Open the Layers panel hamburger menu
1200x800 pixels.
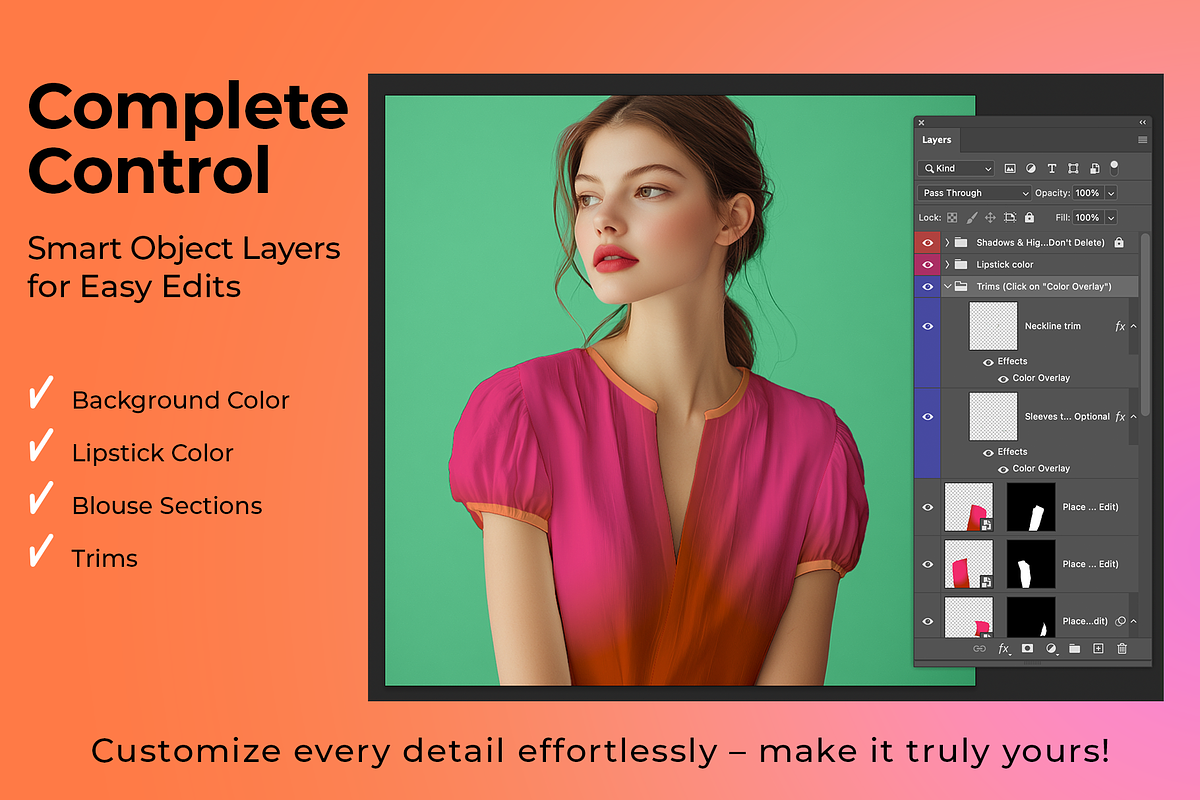tap(1142, 140)
